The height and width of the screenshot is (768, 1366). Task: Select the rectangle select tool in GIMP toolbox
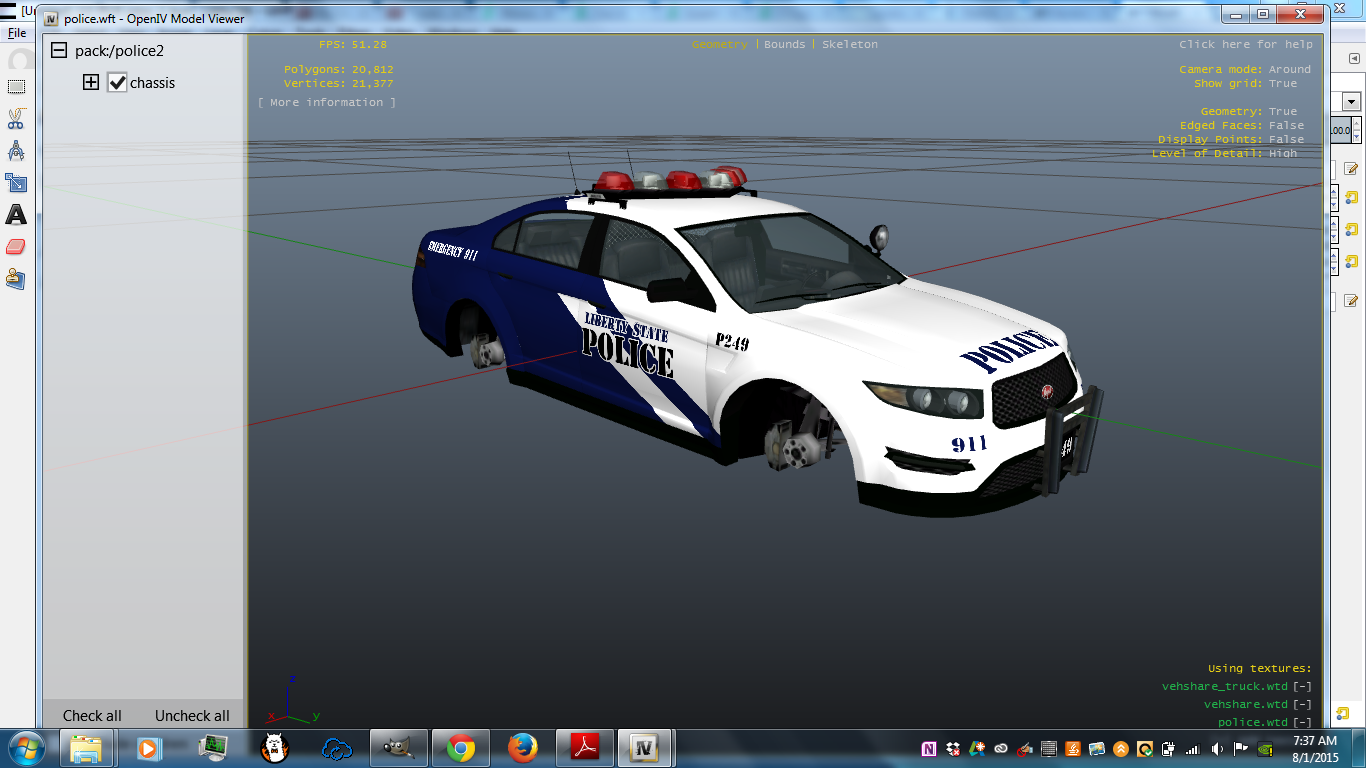coord(16,88)
